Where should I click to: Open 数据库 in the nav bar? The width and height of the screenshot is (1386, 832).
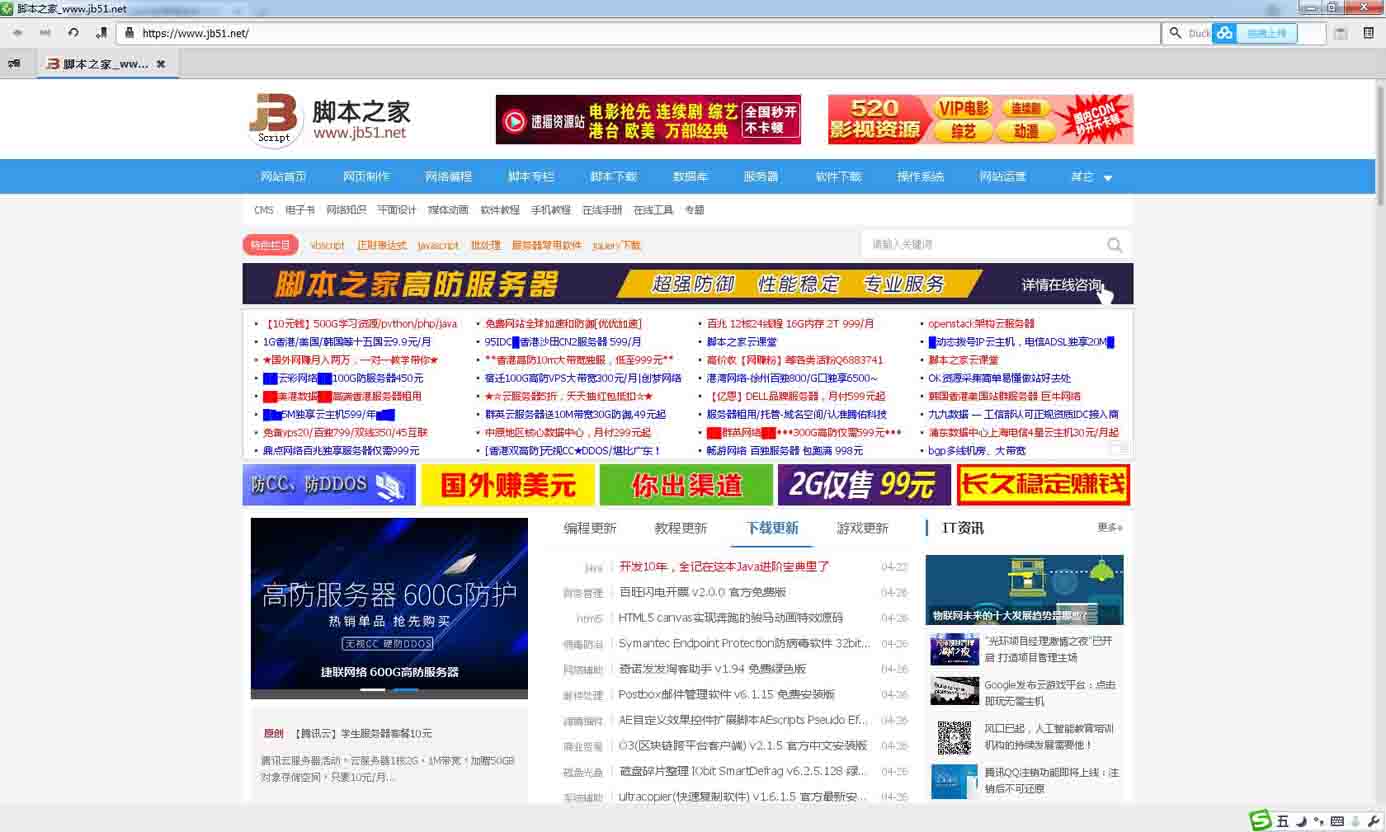pyautogui.click(x=690, y=177)
